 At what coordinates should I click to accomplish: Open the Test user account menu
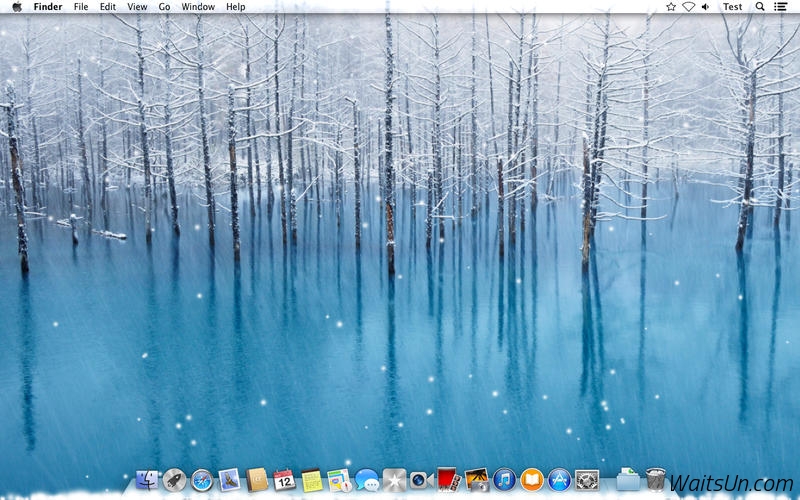[732, 7]
